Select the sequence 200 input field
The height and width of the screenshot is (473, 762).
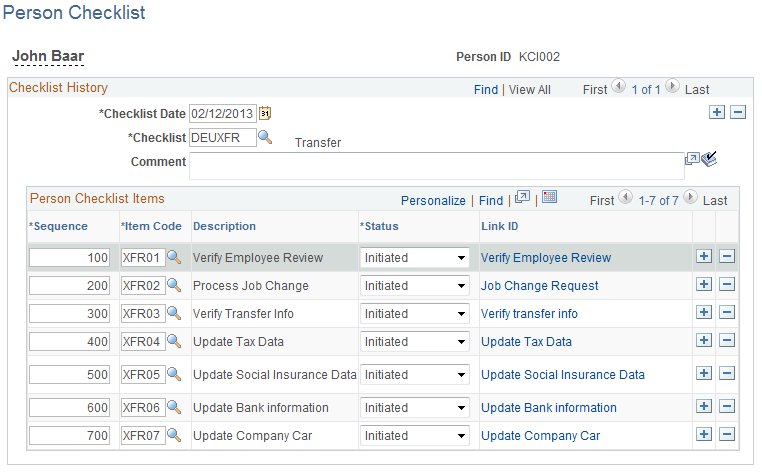[69, 285]
